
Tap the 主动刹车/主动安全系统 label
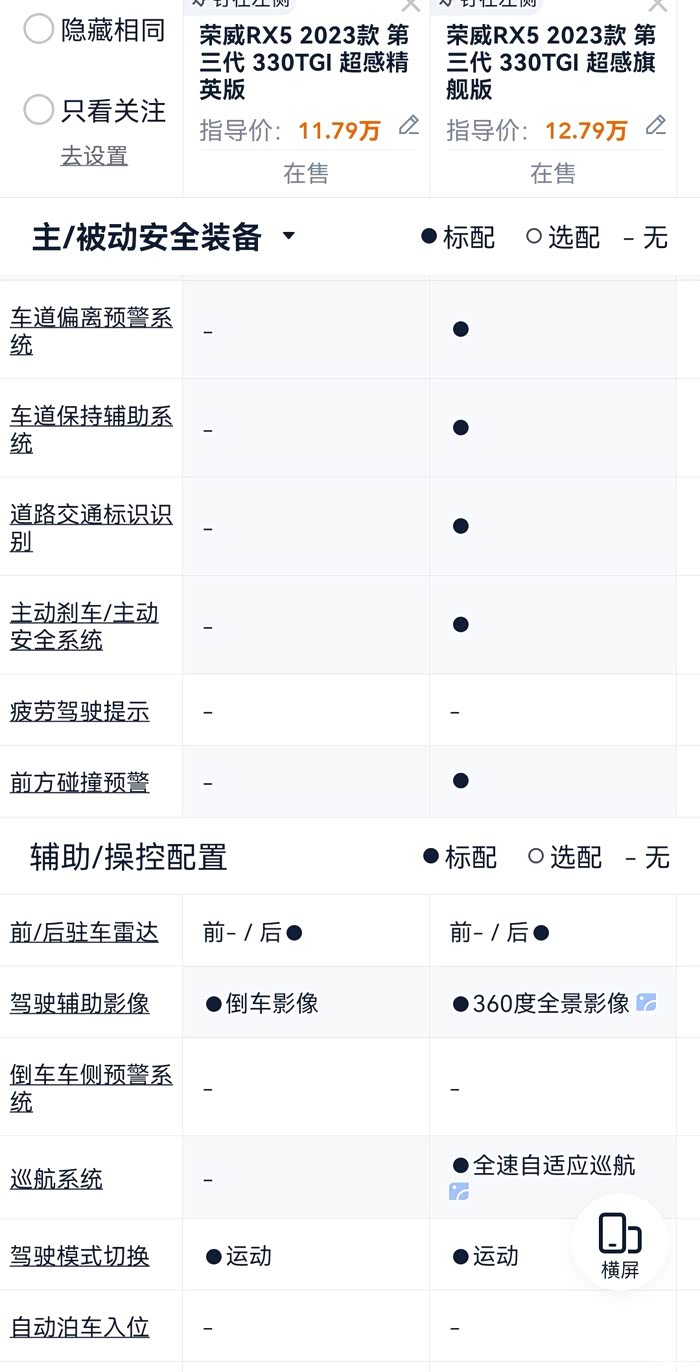[85, 626]
